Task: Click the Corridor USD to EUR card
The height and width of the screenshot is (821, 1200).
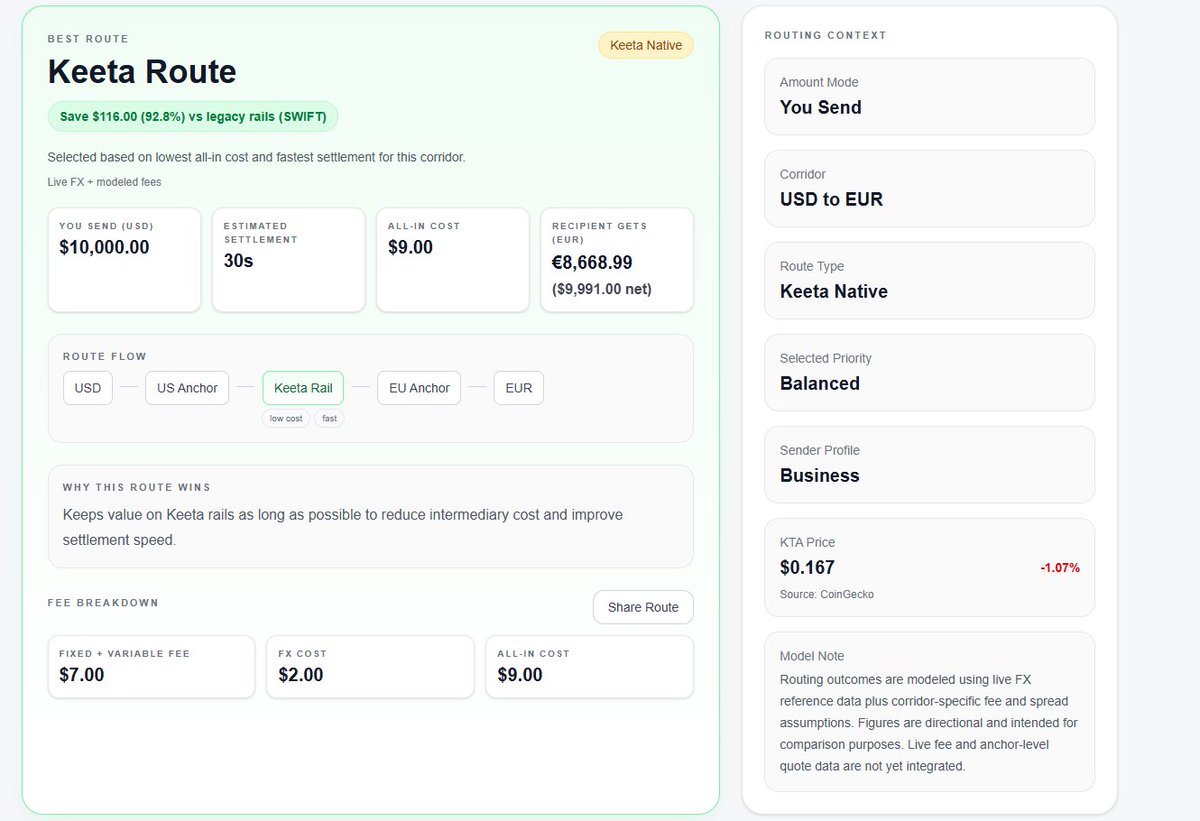Action: coord(929,188)
